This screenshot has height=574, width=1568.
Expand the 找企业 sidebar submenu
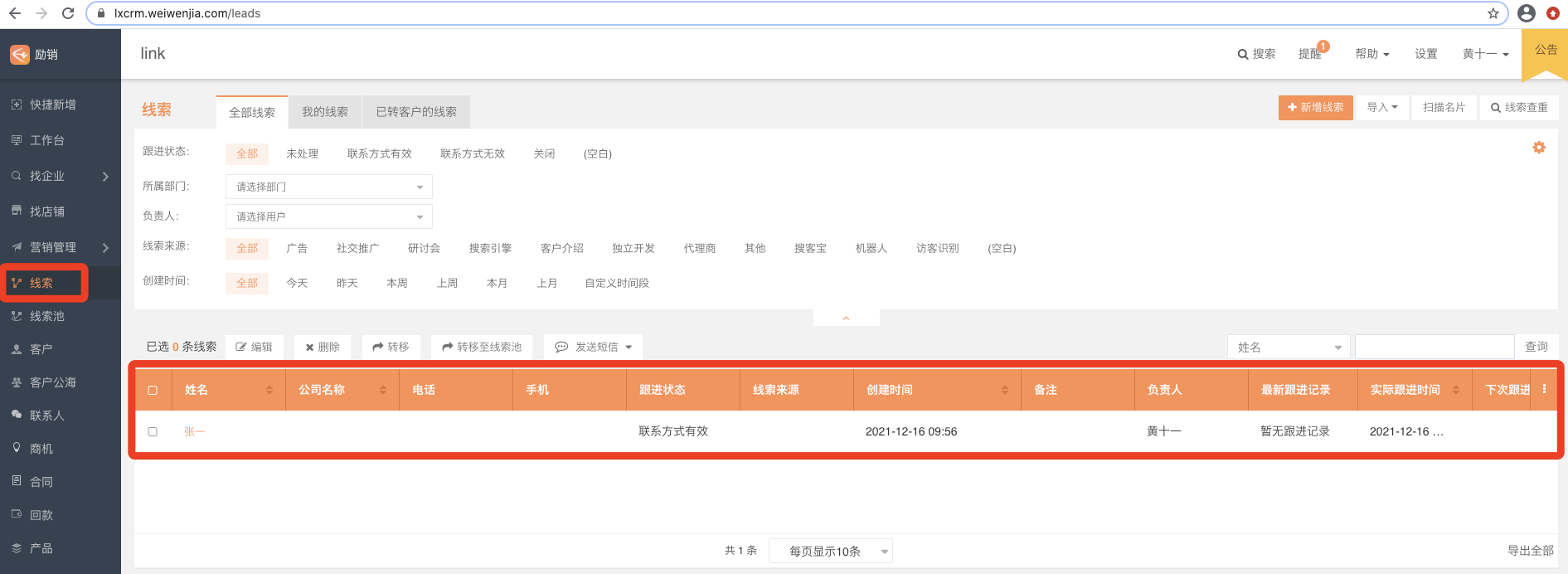pos(105,176)
